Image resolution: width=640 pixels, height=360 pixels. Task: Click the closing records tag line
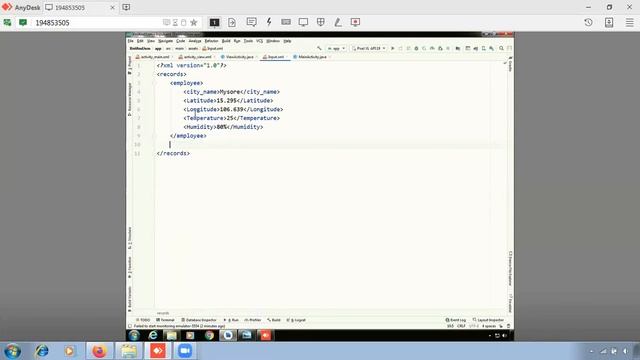click(x=173, y=153)
